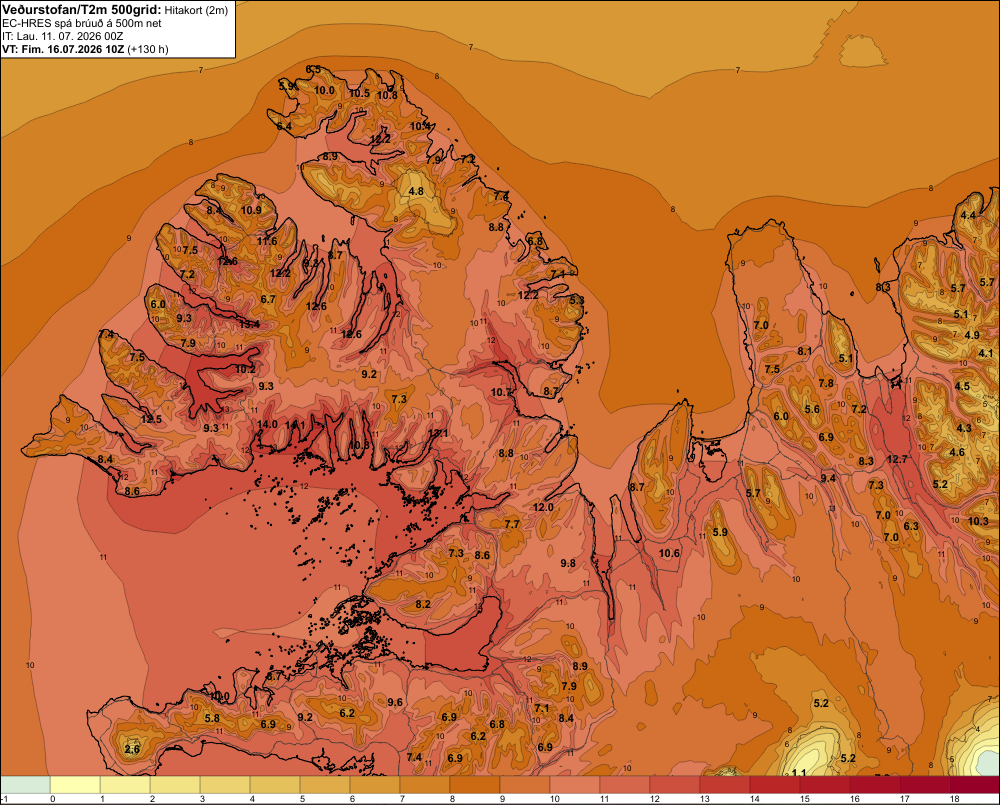The image size is (1000, 805).
Task: Click the title 'Veðurstofan/T2m 500grid: Hitakort (2m)'
Action: click(115, 10)
